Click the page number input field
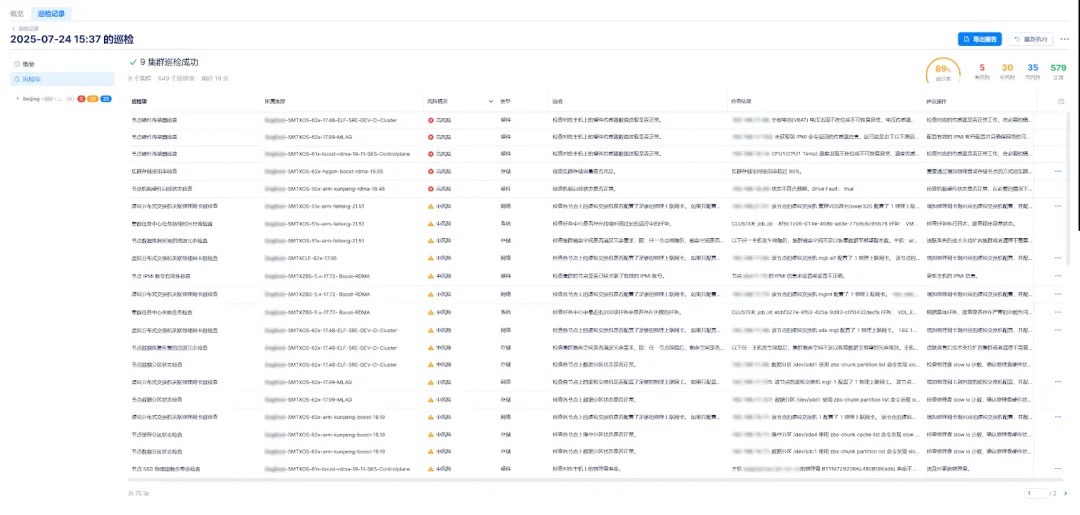This screenshot has width=1080, height=515. pyautogui.click(x=1036, y=493)
